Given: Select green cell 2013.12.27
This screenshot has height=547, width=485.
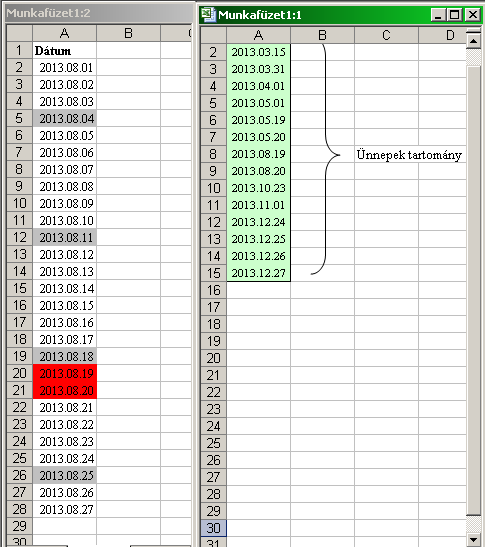Looking at the screenshot, I should click(x=259, y=273).
